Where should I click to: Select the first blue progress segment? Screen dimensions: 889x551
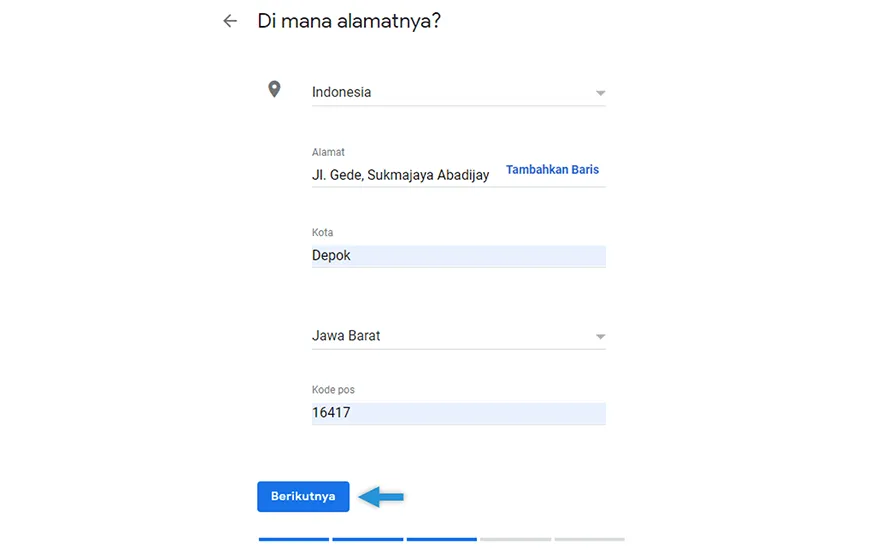click(294, 539)
